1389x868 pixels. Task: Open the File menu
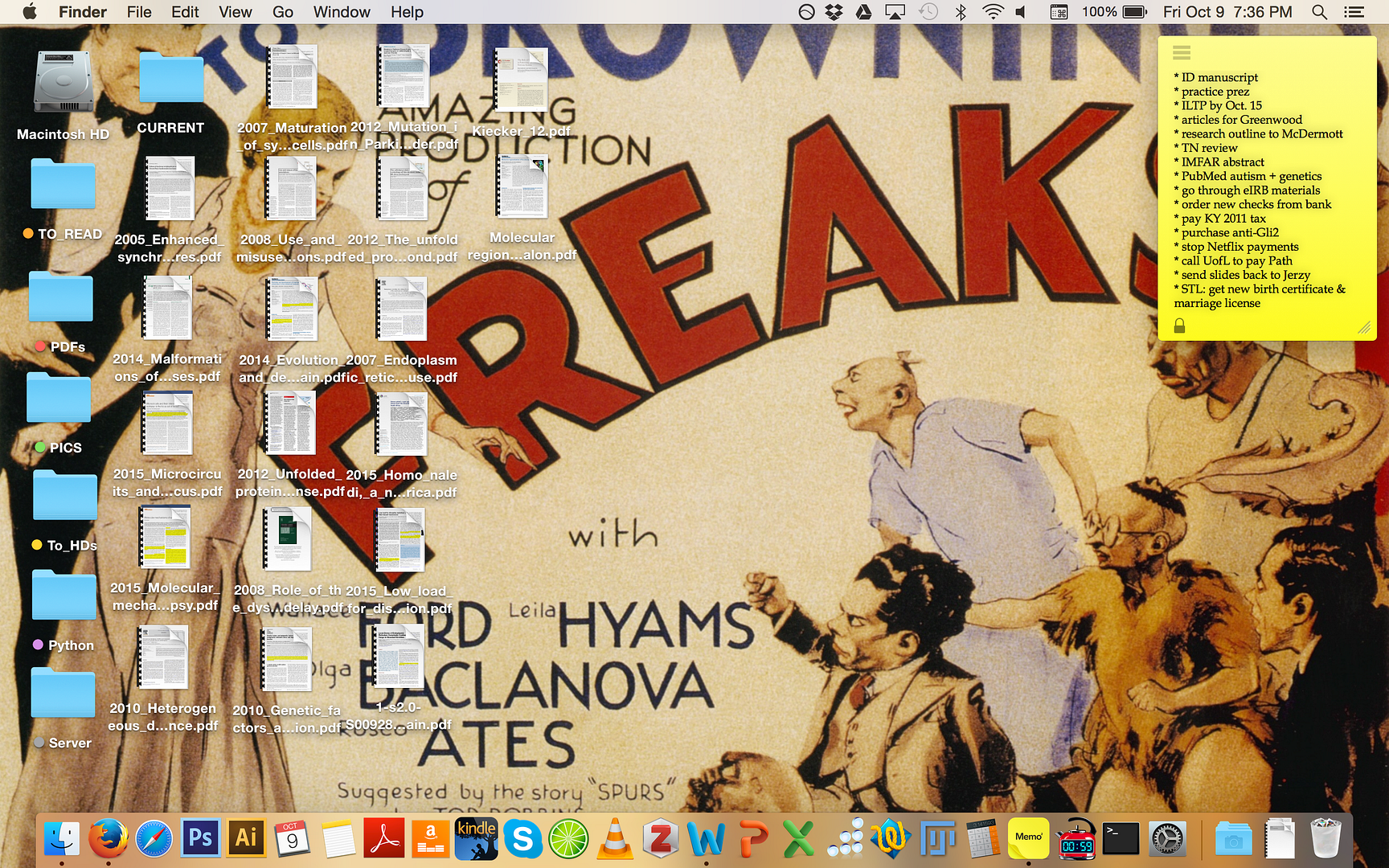coord(139,12)
